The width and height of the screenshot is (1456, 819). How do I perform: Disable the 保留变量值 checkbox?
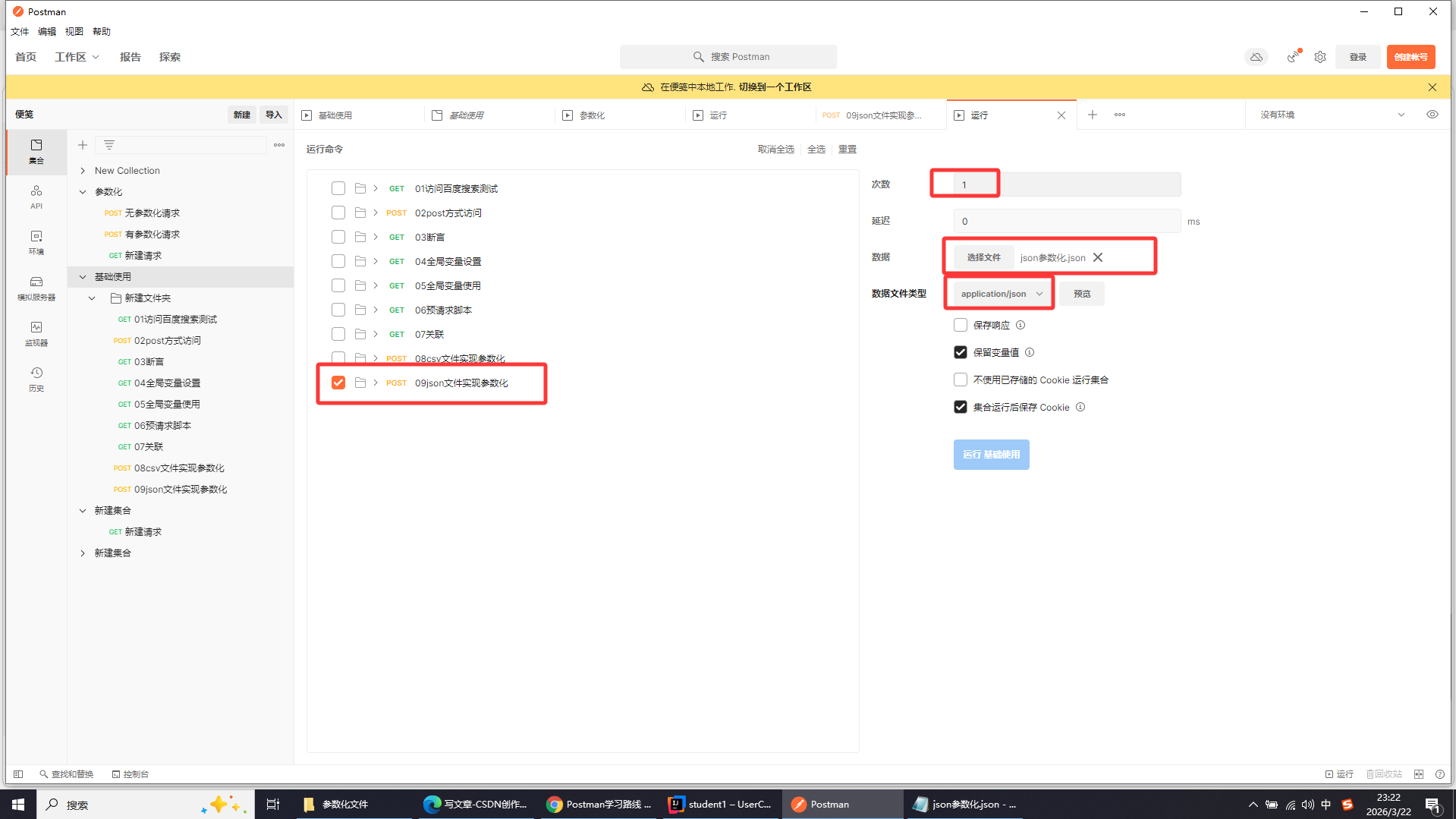coord(961,352)
